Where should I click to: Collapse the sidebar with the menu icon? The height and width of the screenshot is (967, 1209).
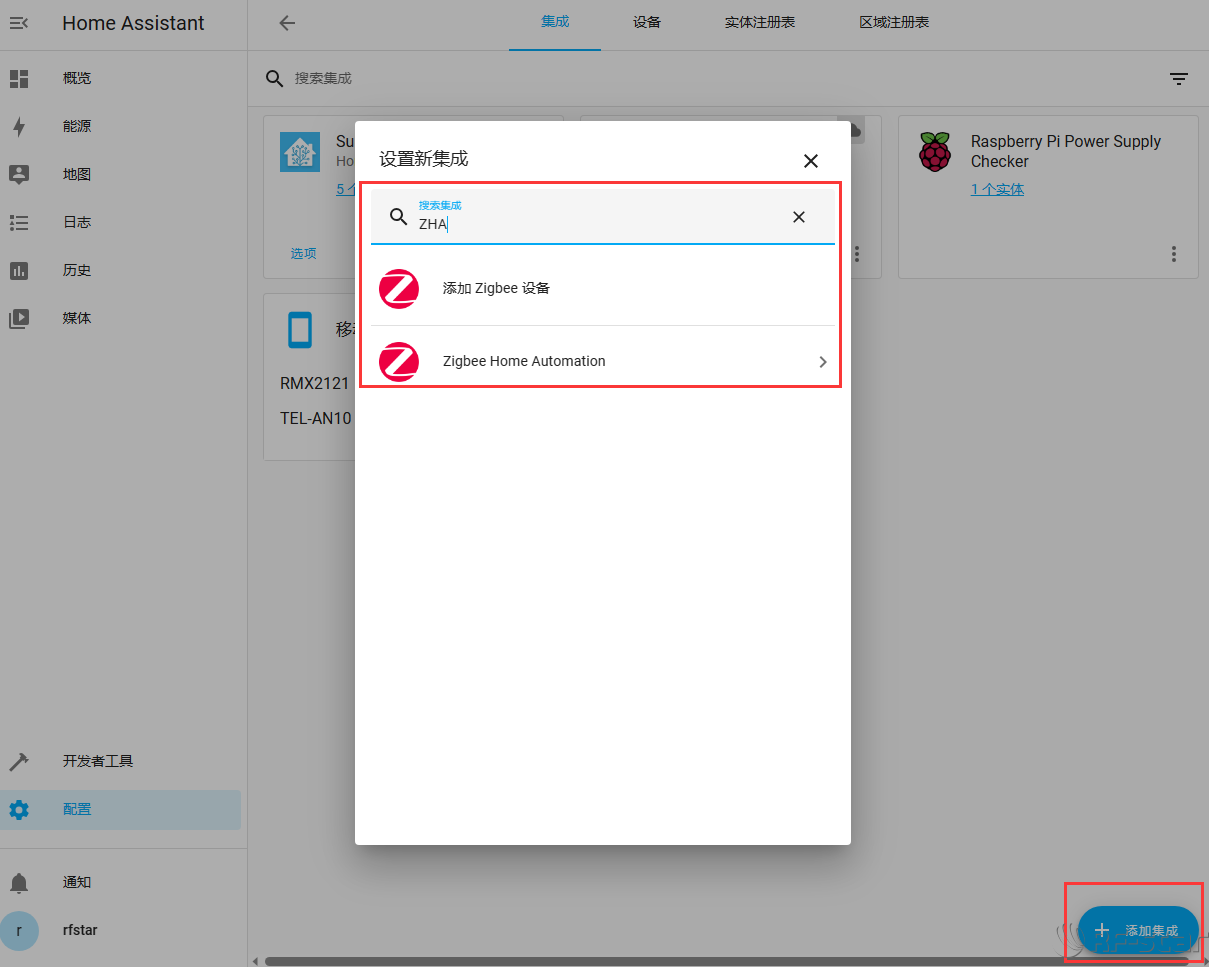[x=19, y=23]
